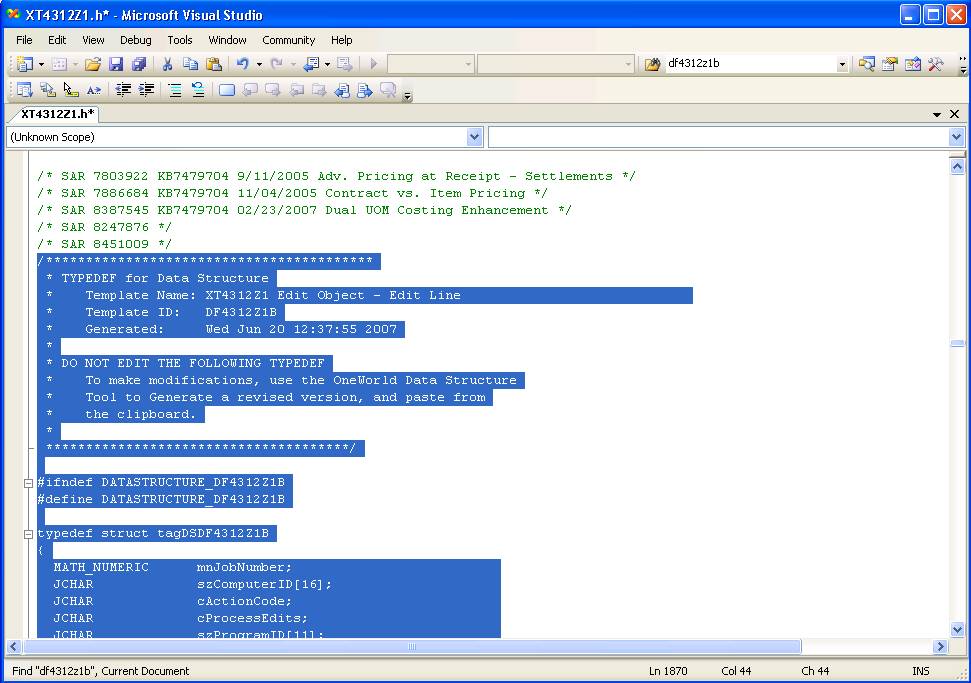Open the Community menu
The width and height of the screenshot is (971, 683).
pos(289,40)
